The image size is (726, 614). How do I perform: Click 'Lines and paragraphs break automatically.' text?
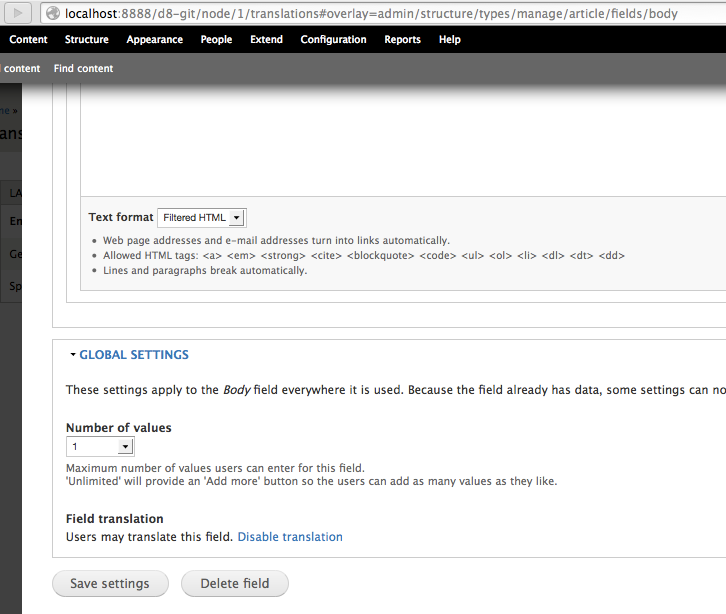pos(205,270)
